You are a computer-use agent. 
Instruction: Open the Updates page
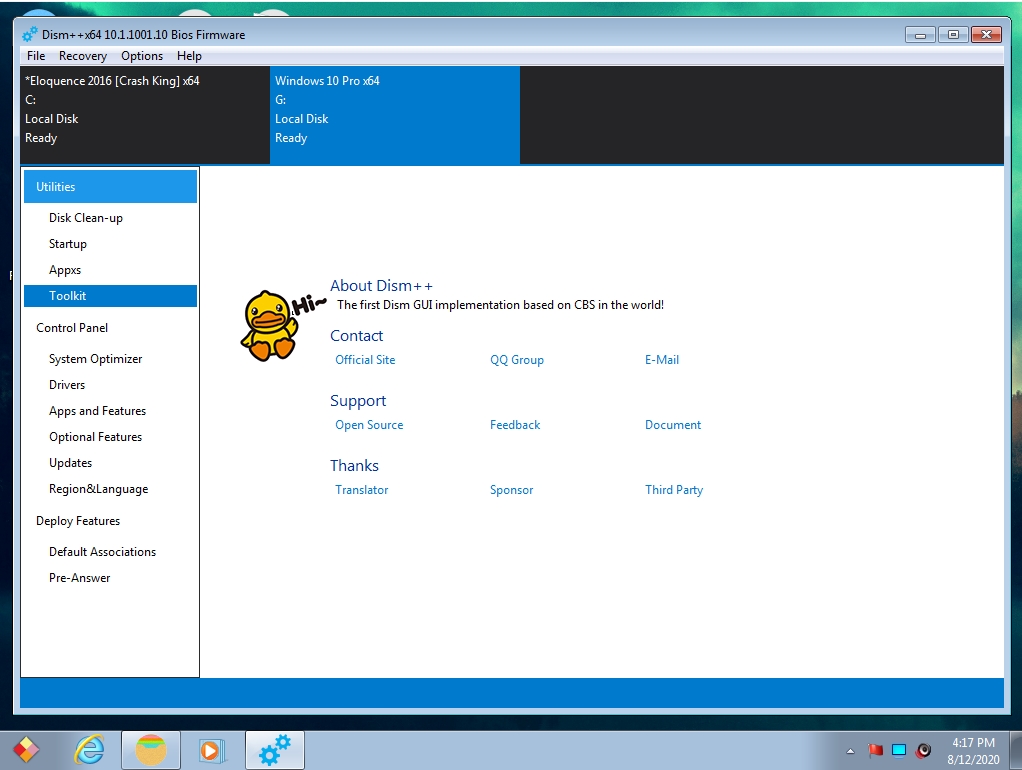pyautogui.click(x=70, y=463)
